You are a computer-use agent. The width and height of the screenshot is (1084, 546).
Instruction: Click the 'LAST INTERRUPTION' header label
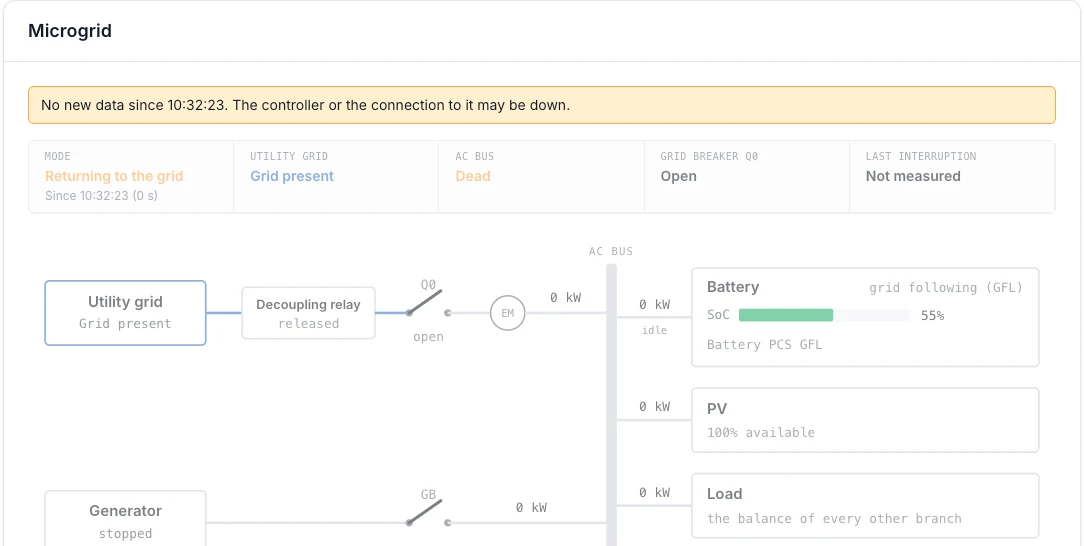pos(921,156)
